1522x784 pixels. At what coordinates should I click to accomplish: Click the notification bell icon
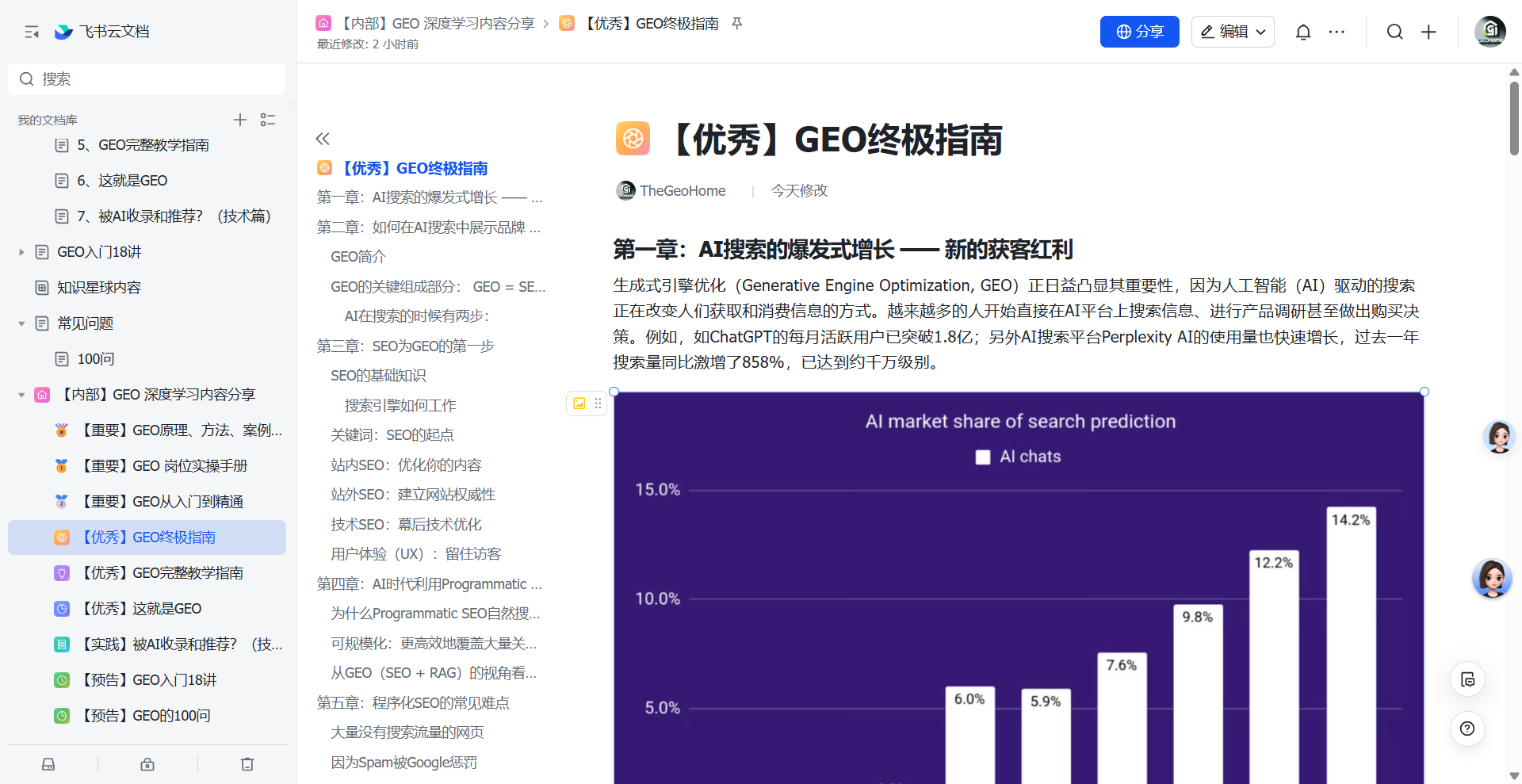tap(1302, 32)
